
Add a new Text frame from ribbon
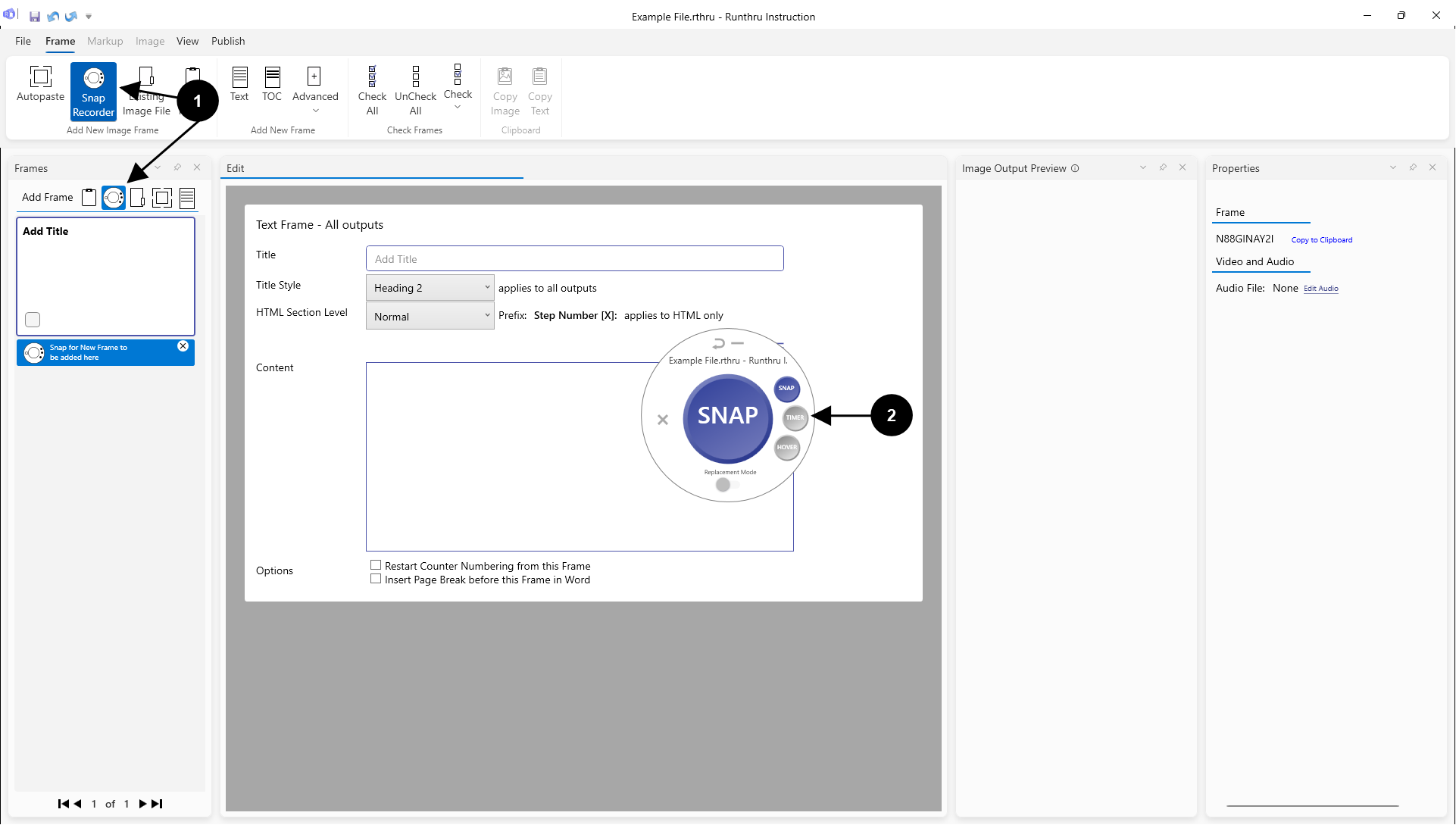point(239,83)
